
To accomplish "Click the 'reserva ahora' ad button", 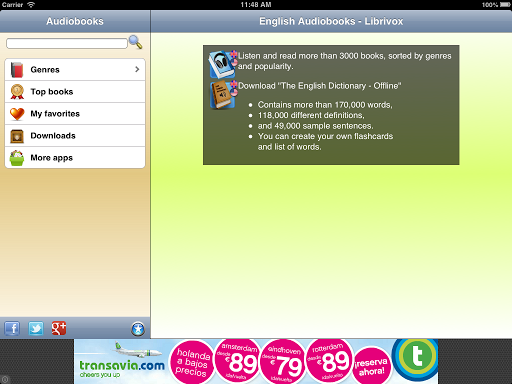I will 371,366.
